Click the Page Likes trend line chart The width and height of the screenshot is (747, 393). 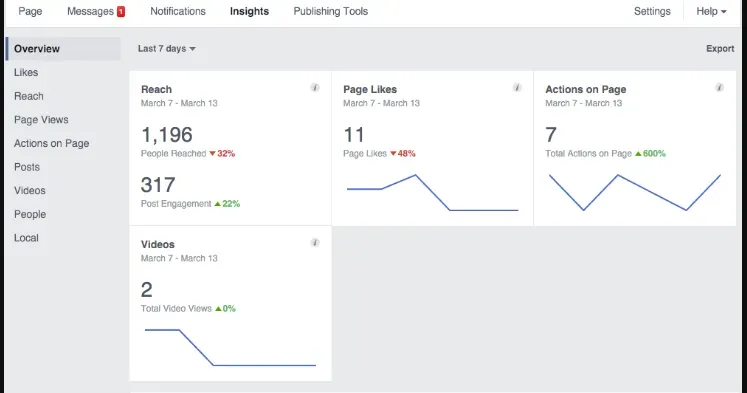click(433, 192)
